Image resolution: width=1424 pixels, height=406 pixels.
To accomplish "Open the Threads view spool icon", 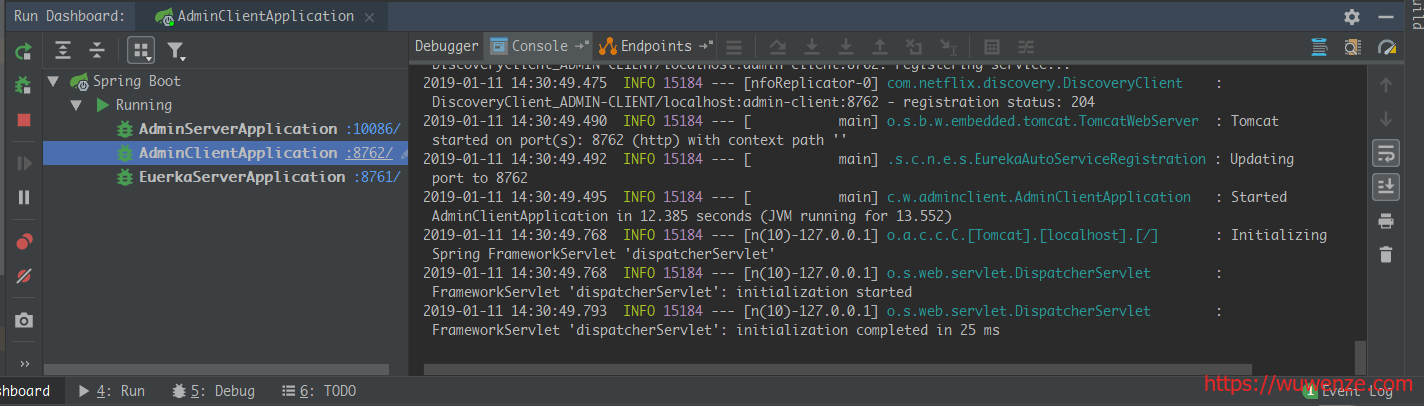I will 1319,46.
